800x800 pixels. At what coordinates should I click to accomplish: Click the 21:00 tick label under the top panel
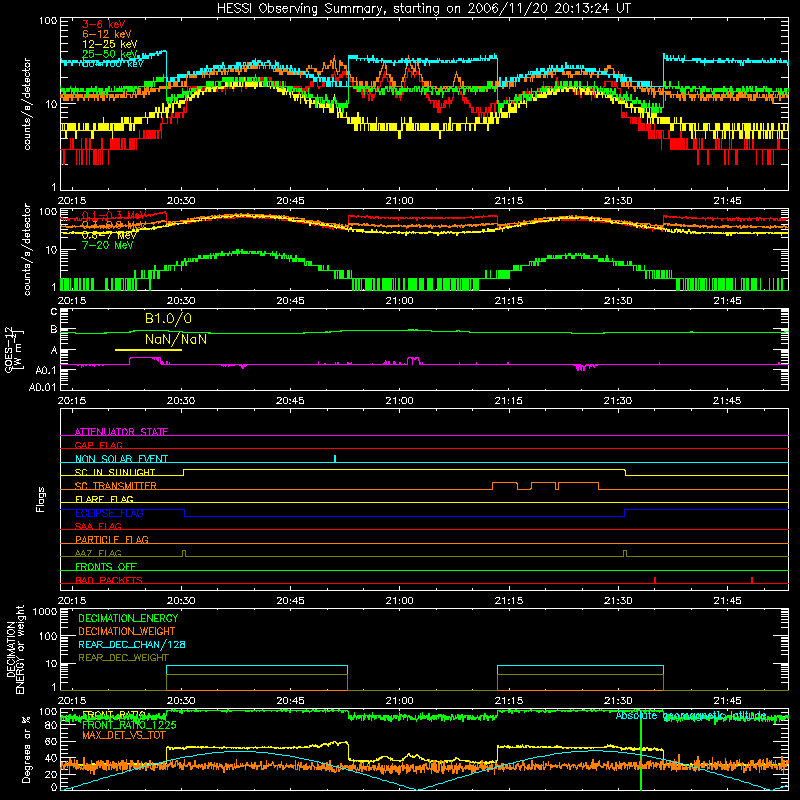pos(399,201)
